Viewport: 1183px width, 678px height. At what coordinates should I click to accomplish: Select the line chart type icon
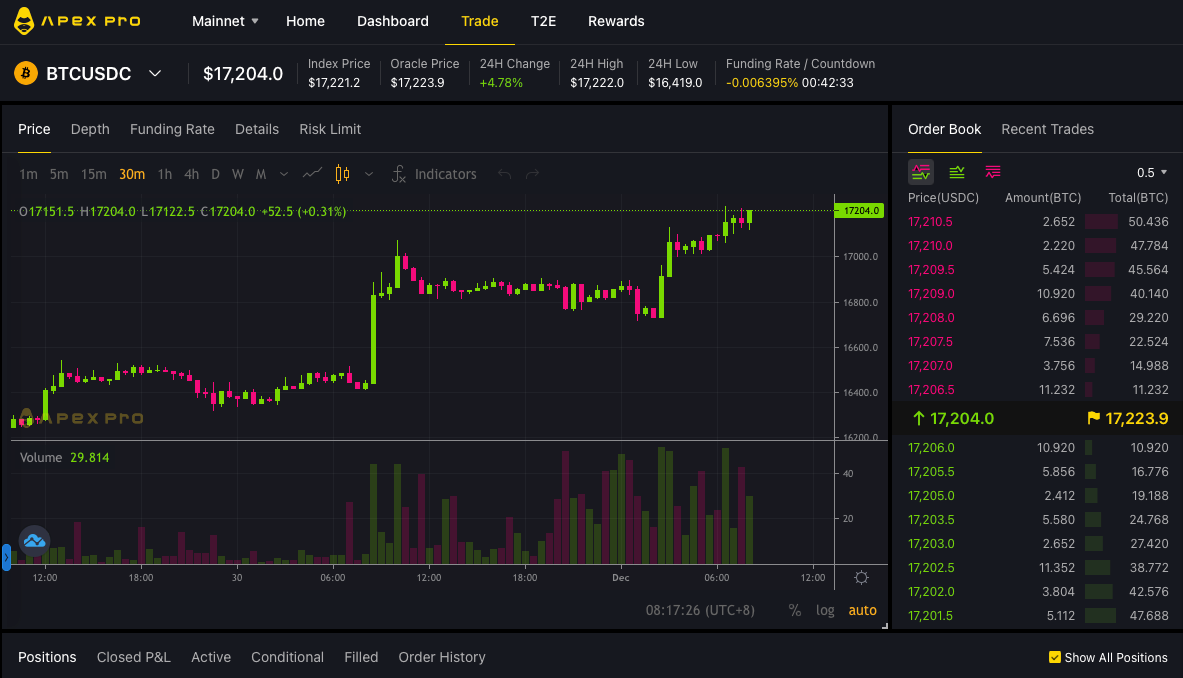[x=312, y=174]
